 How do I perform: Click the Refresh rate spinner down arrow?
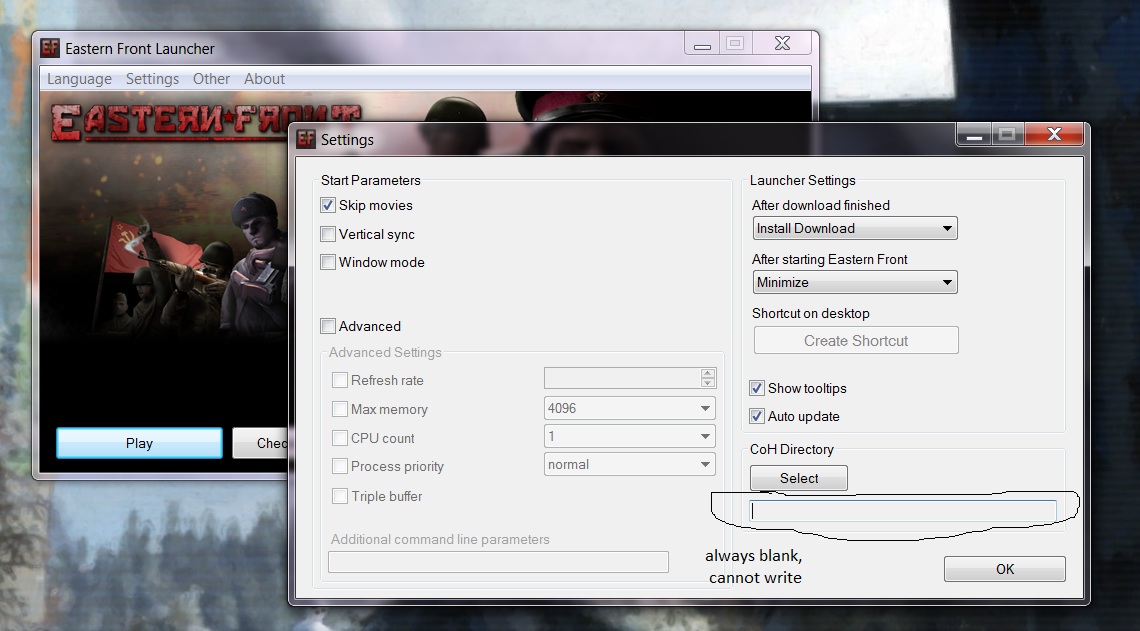[x=707, y=382]
